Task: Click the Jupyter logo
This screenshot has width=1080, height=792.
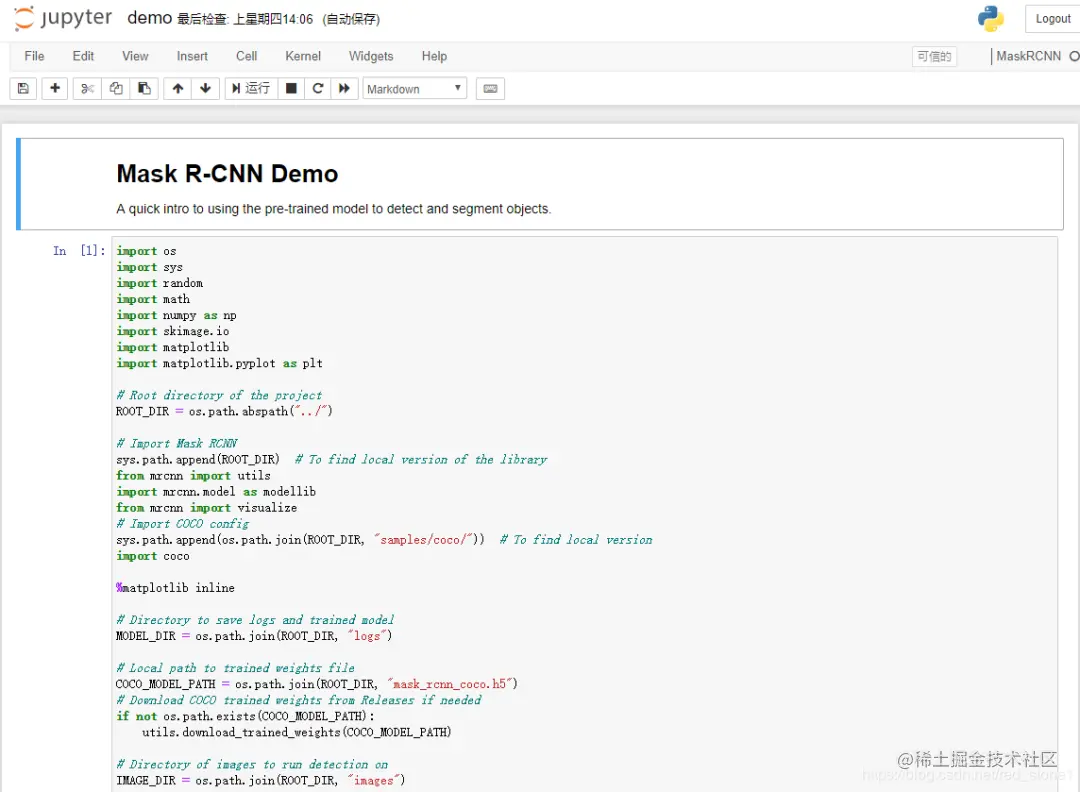Action: point(63,18)
